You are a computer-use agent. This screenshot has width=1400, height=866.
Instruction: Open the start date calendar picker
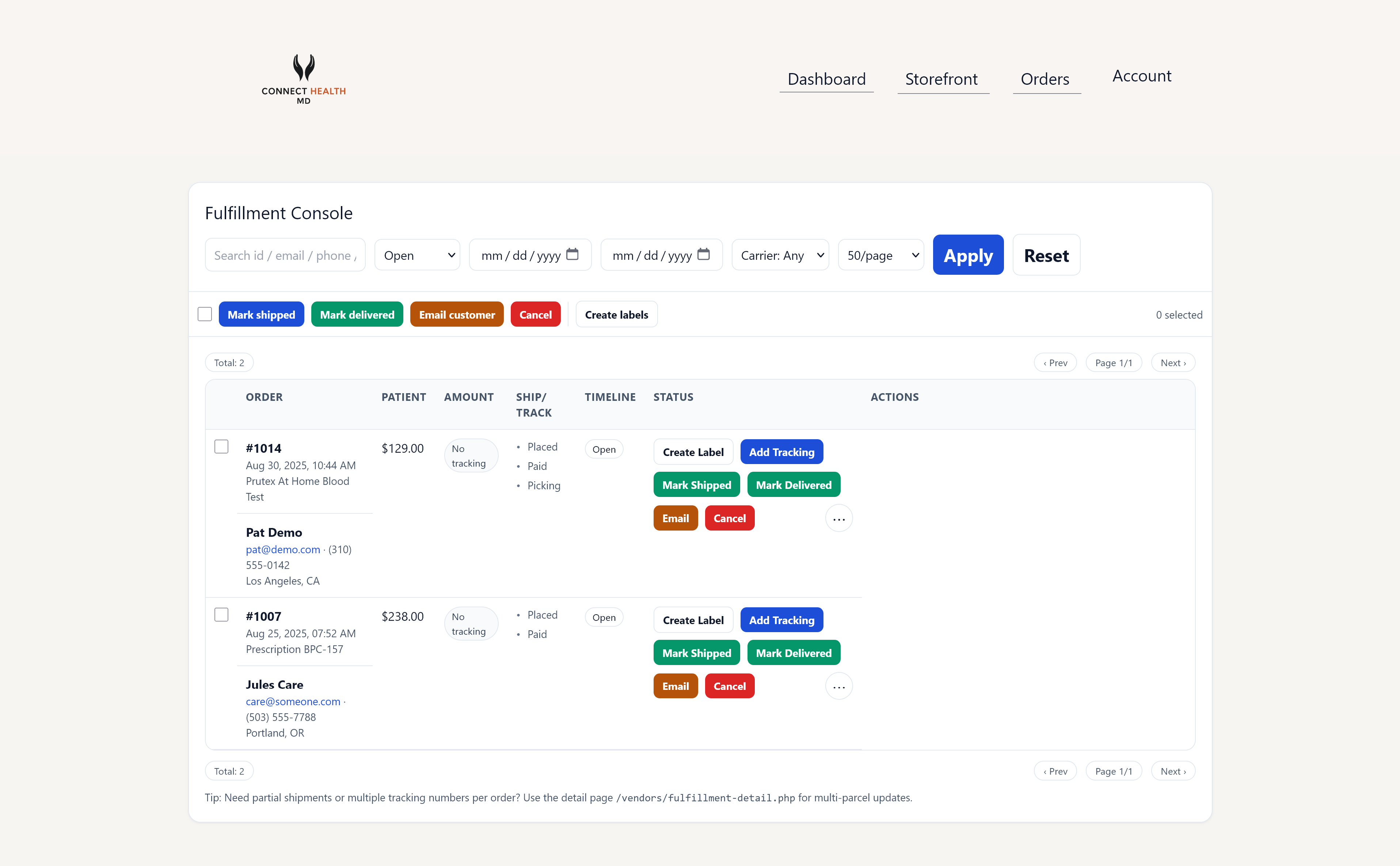tap(572, 255)
